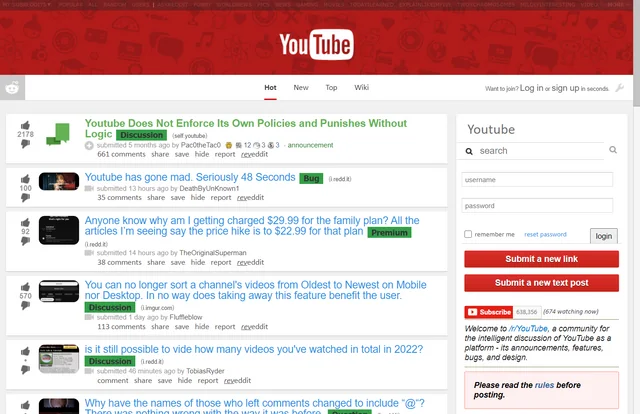Screen dimensions: 640x414
Task: Focus the username field
Action: coord(537,180)
